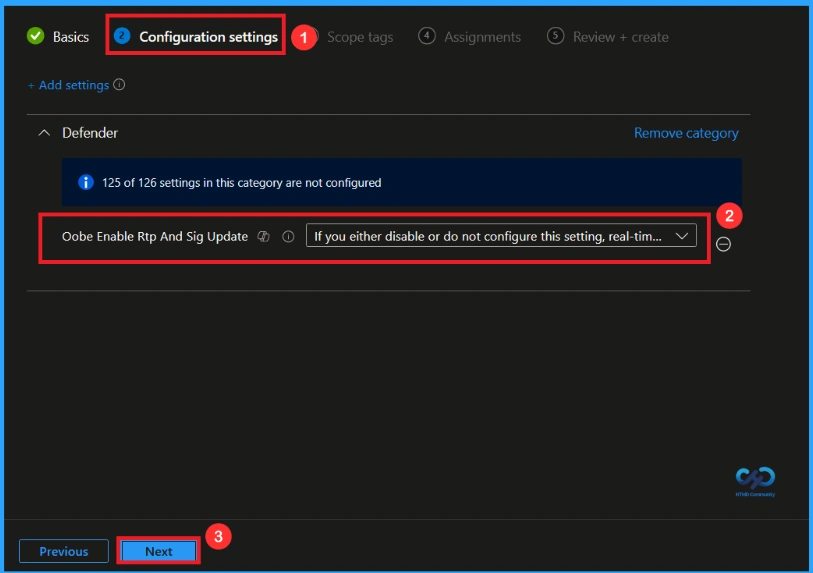The height and width of the screenshot is (573, 813).
Task: Click the Defender category heading
Action: 90,133
